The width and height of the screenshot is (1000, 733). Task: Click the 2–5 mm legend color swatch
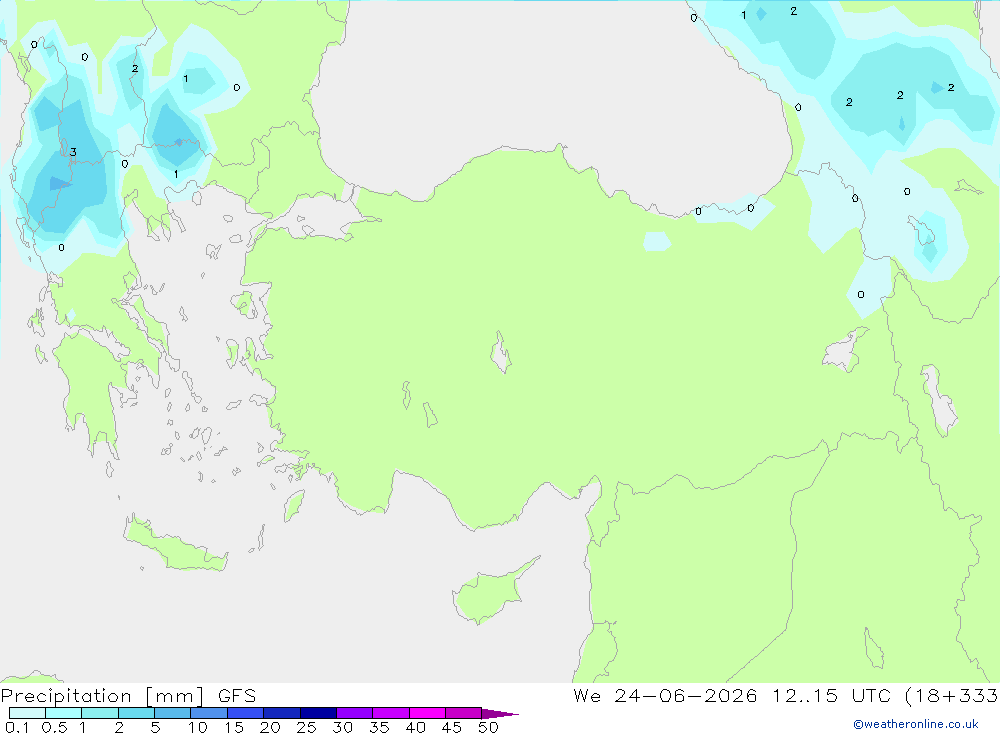(x=136, y=713)
